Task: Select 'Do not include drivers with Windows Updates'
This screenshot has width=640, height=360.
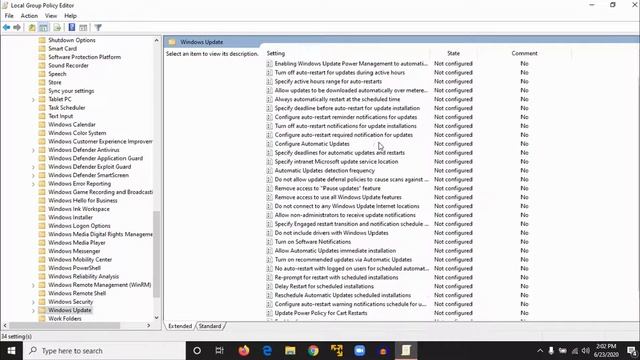Action: [331, 233]
